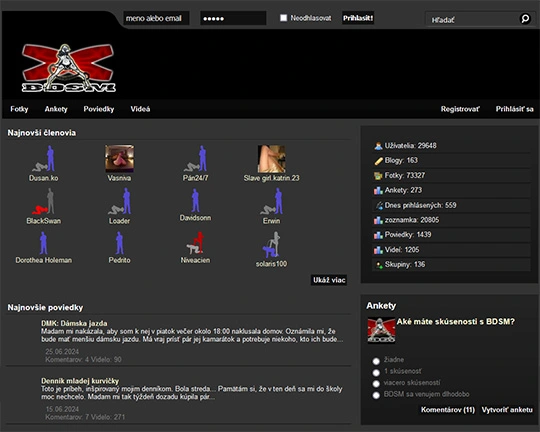Click the search magnifier icon

pos(525,19)
